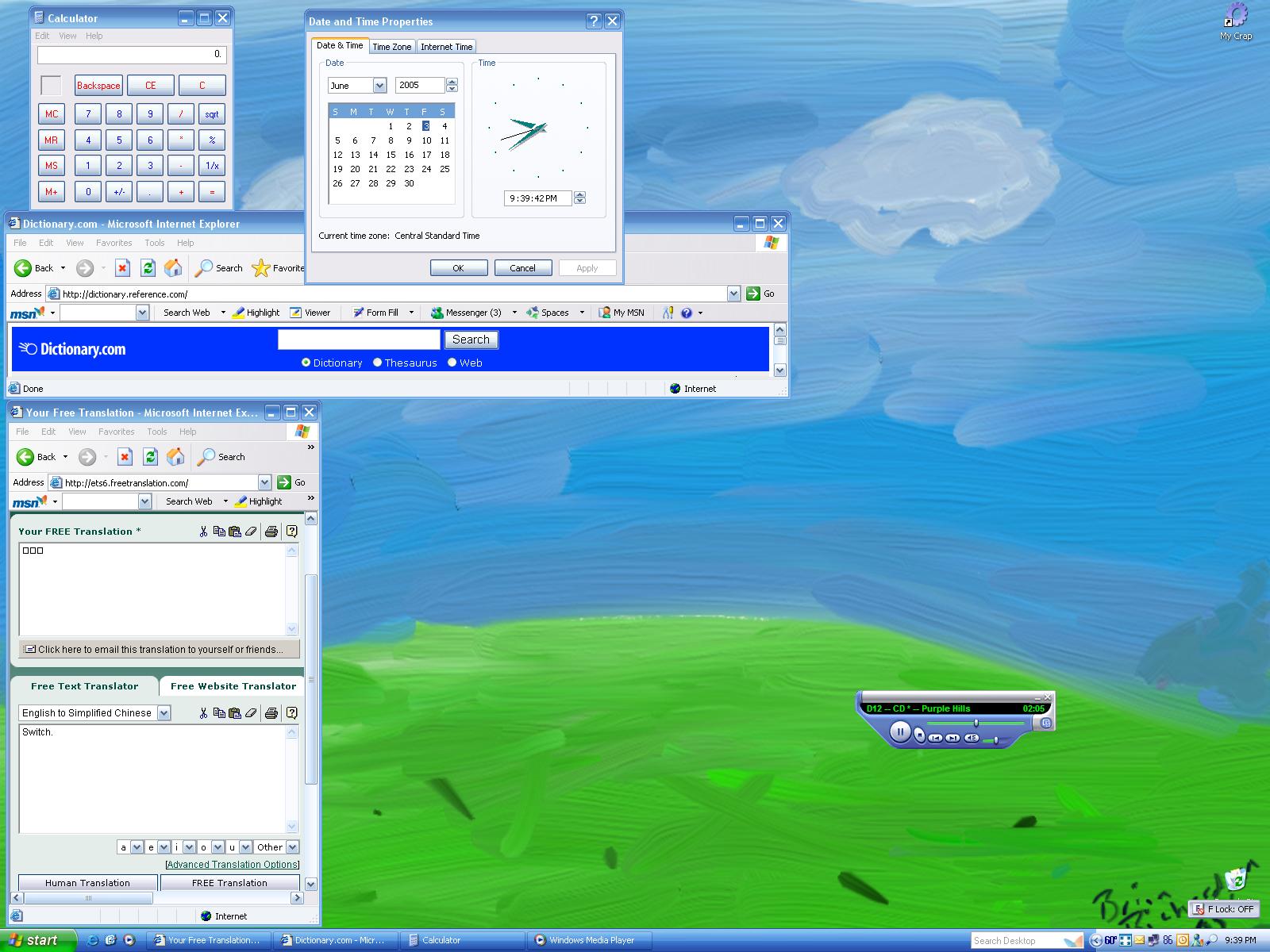Open Tools menu in Dictionary.com window
Image resolution: width=1270 pixels, height=952 pixels.
[155, 243]
